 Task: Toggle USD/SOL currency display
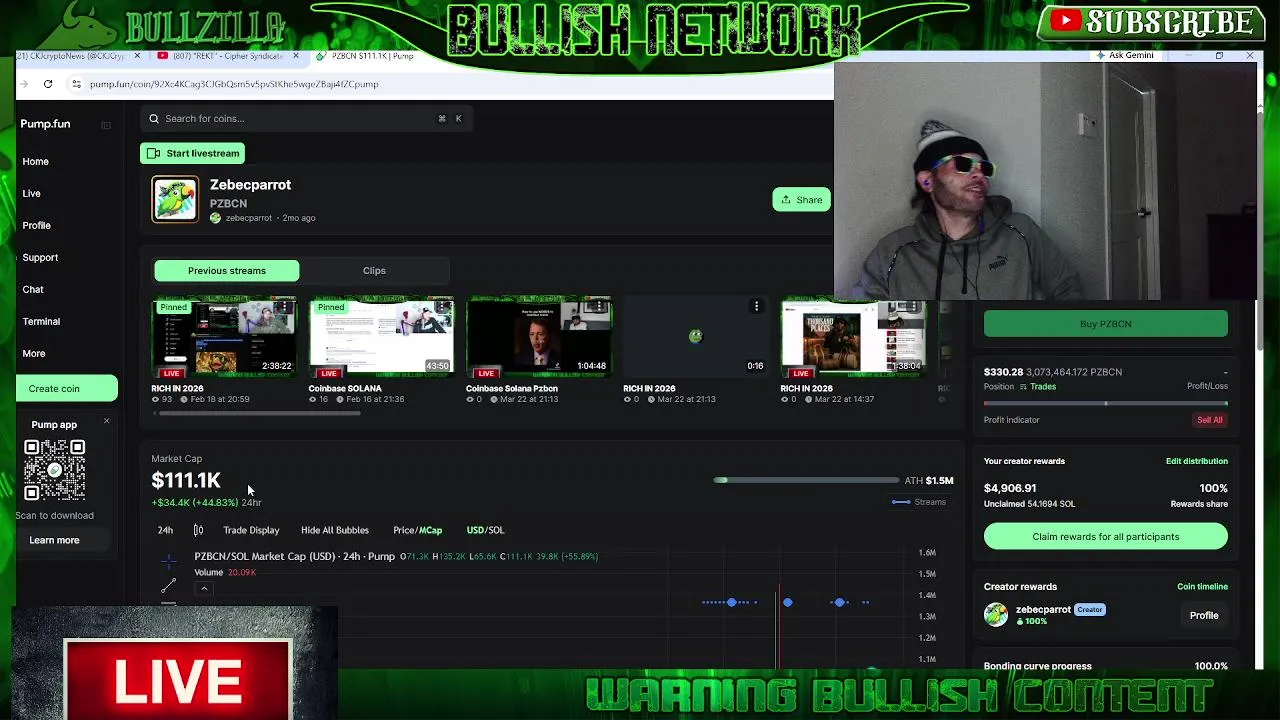tap(485, 530)
